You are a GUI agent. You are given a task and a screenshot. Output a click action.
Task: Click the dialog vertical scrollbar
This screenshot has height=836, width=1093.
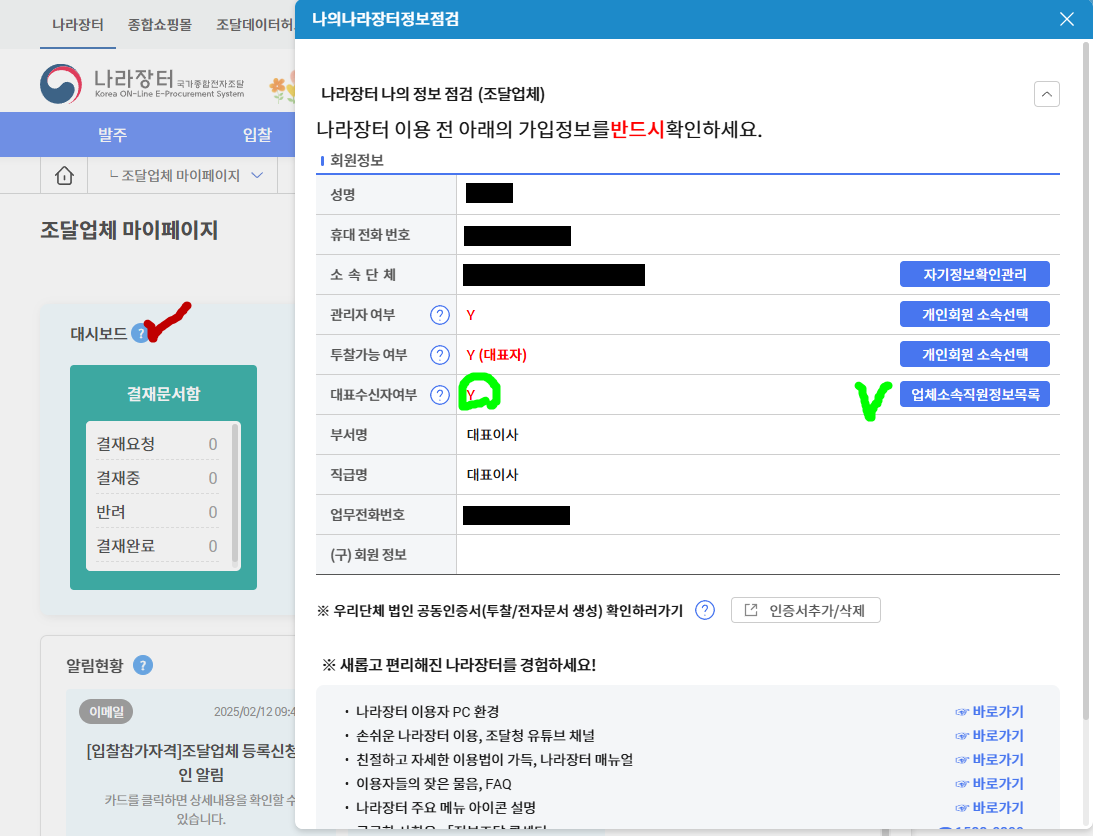(x=1085, y=380)
